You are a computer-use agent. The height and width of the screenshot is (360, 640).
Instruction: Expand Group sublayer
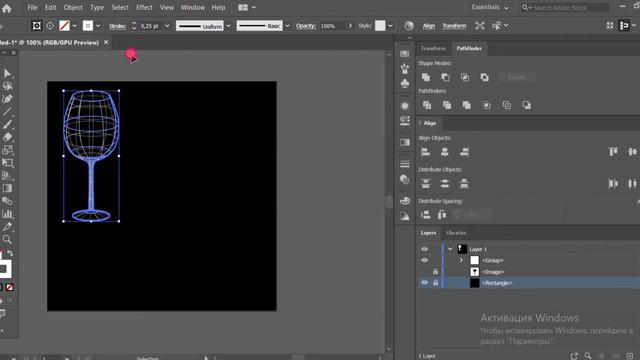[461, 260]
